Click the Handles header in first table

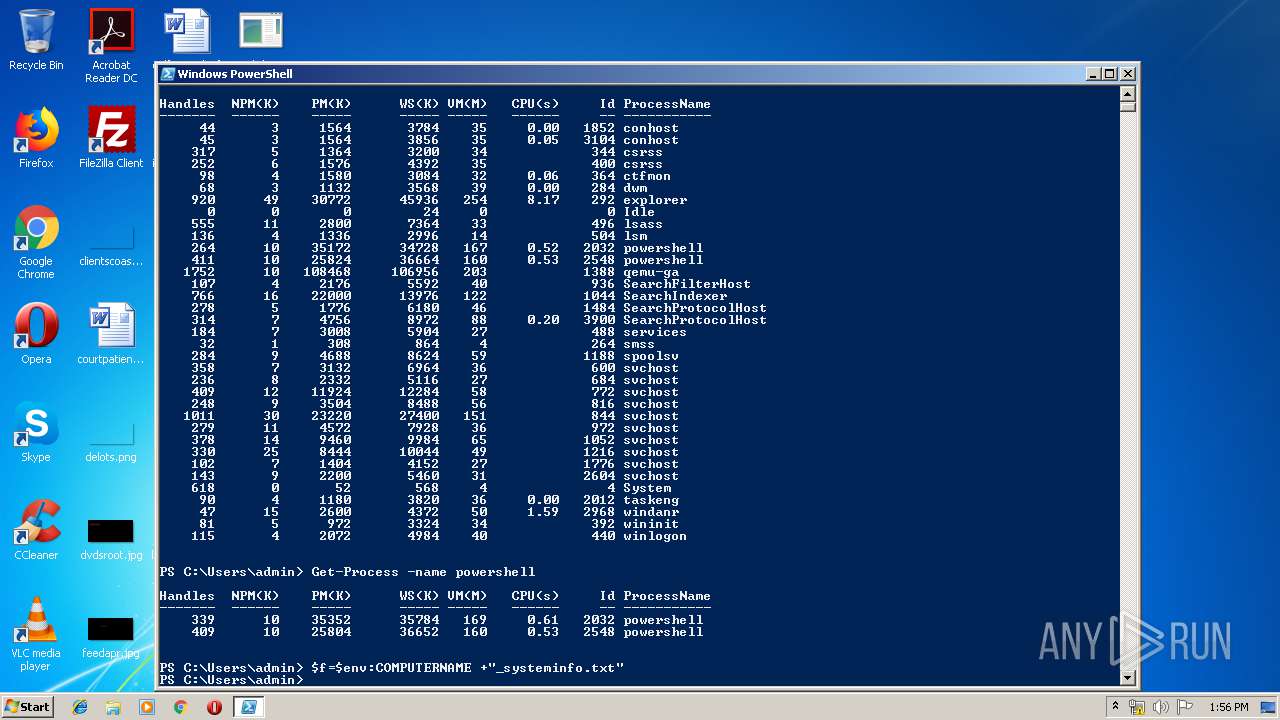point(187,104)
